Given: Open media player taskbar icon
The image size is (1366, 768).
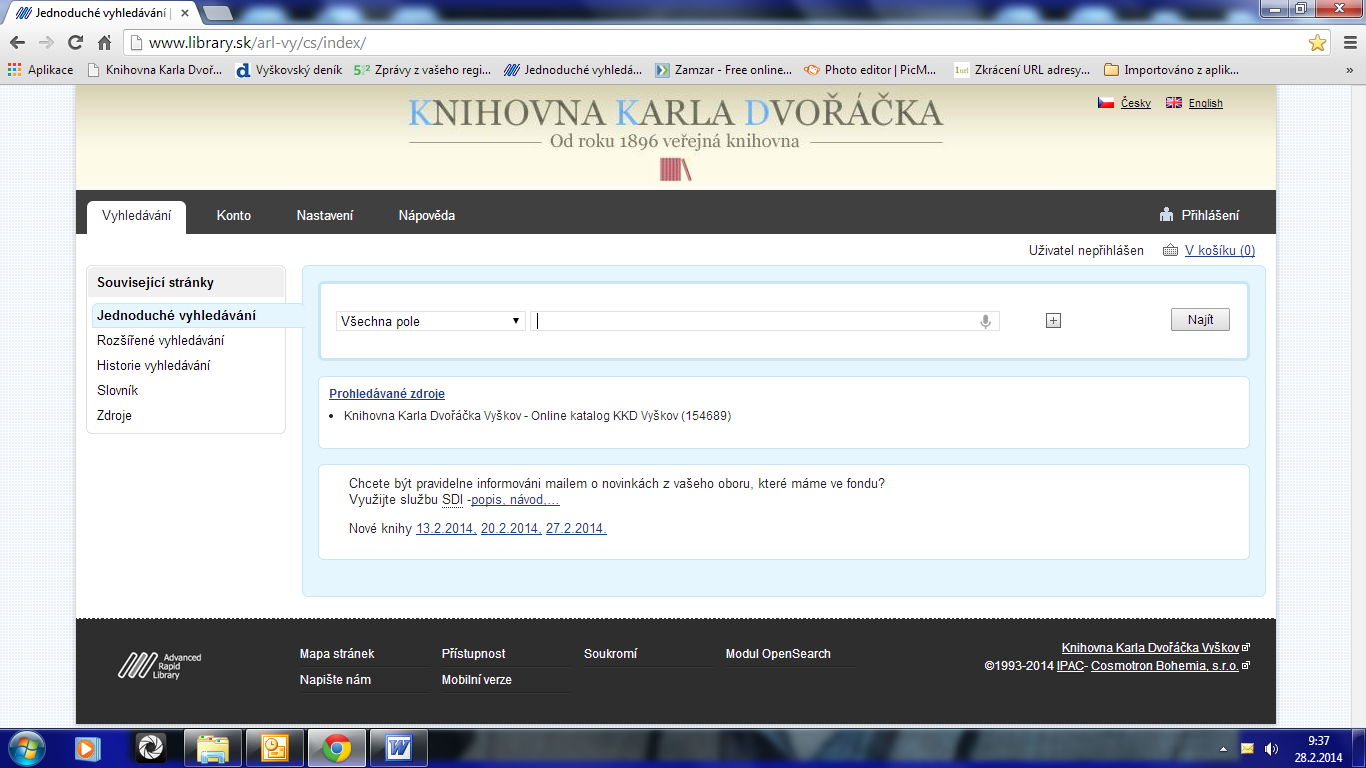Looking at the screenshot, I should pyautogui.click(x=89, y=748).
